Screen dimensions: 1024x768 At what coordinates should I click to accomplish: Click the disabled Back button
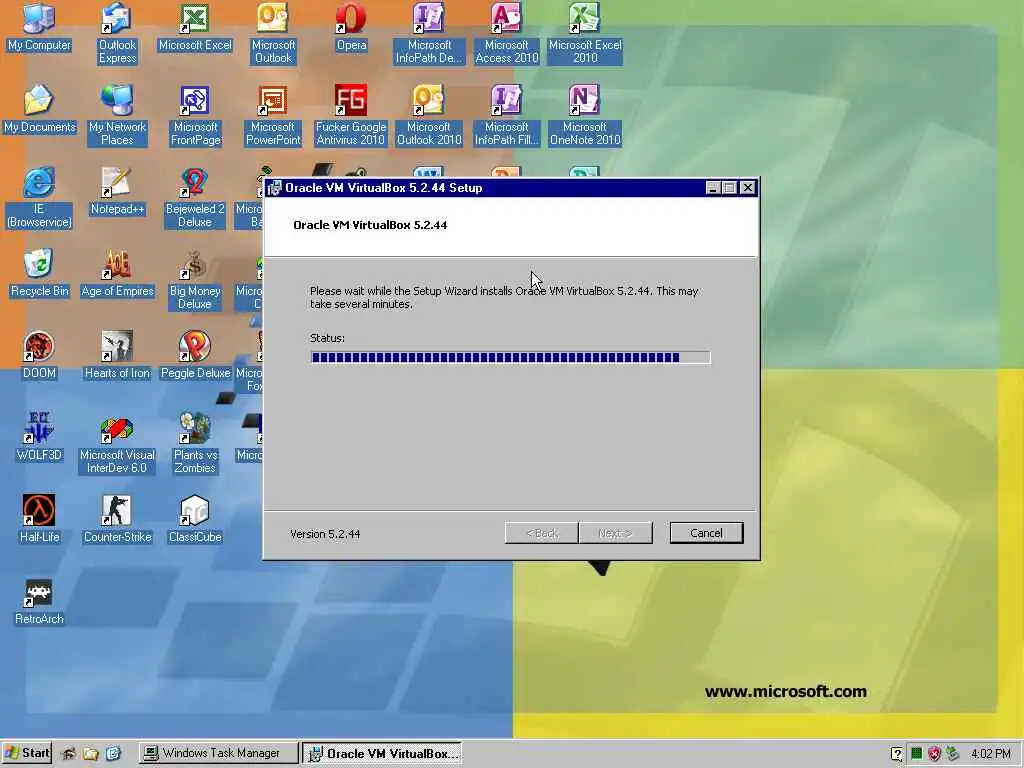[541, 533]
